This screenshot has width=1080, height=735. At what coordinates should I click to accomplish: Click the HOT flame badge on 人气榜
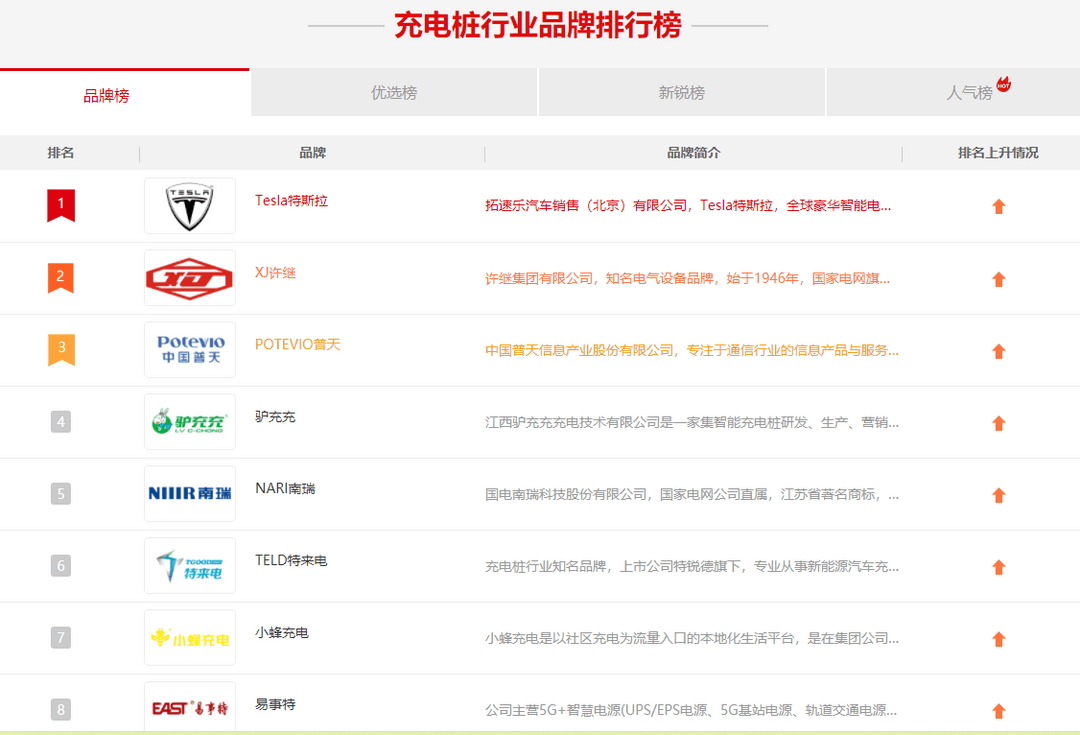pos(1004,84)
